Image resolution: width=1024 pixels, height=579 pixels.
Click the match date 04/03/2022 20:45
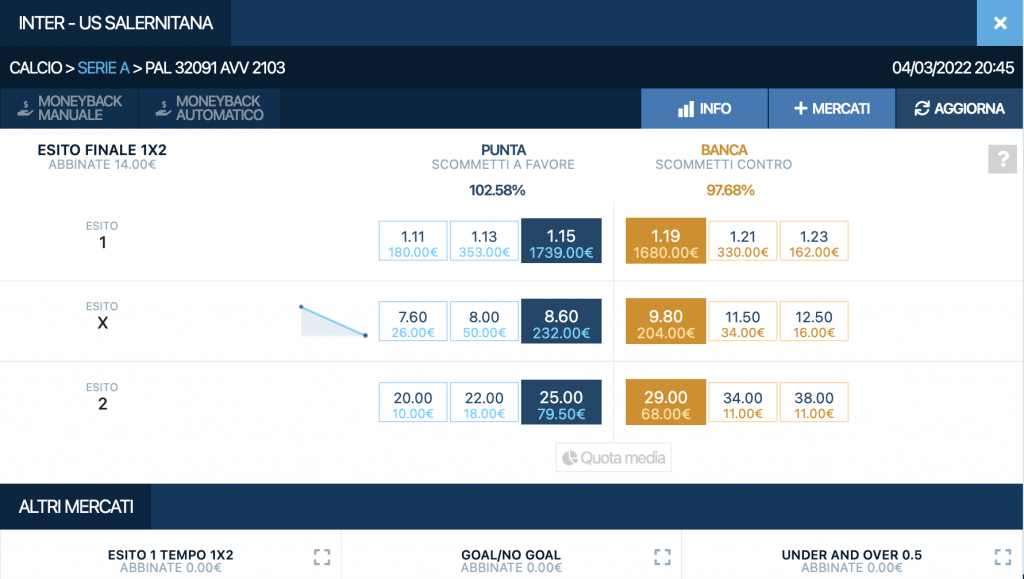(953, 68)
